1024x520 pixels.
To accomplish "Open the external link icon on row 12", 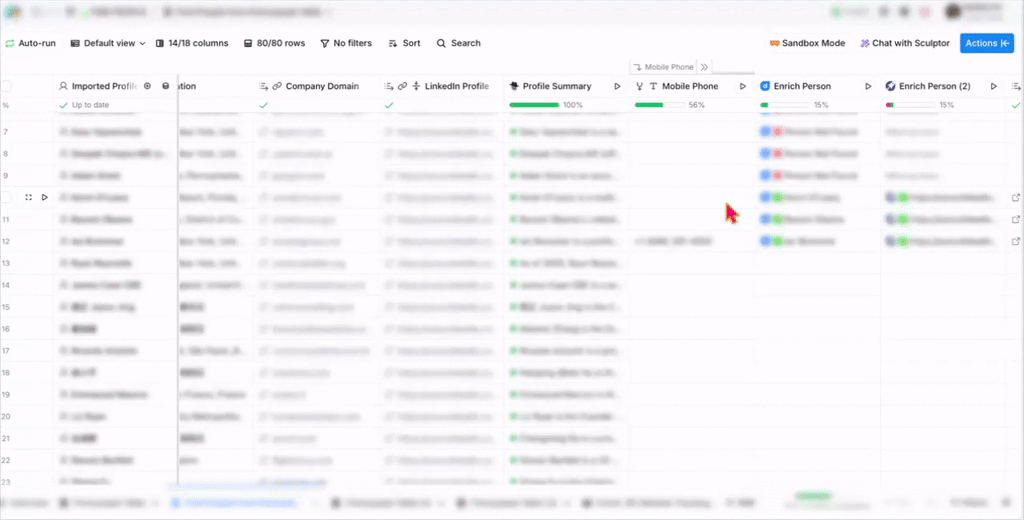I will point(1016,241).
